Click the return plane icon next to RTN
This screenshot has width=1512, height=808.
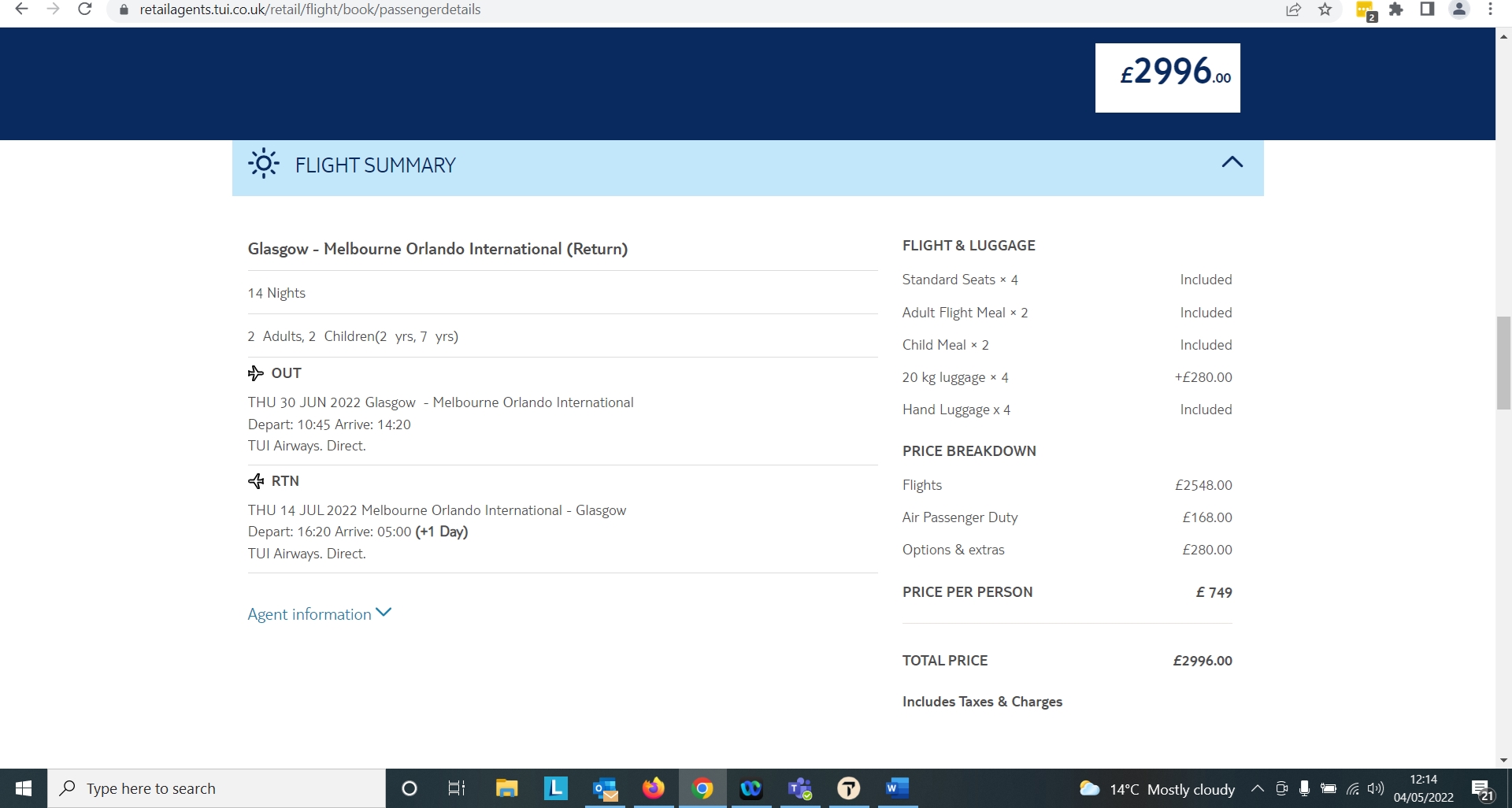pyautogui.click(x=256, y=481)
